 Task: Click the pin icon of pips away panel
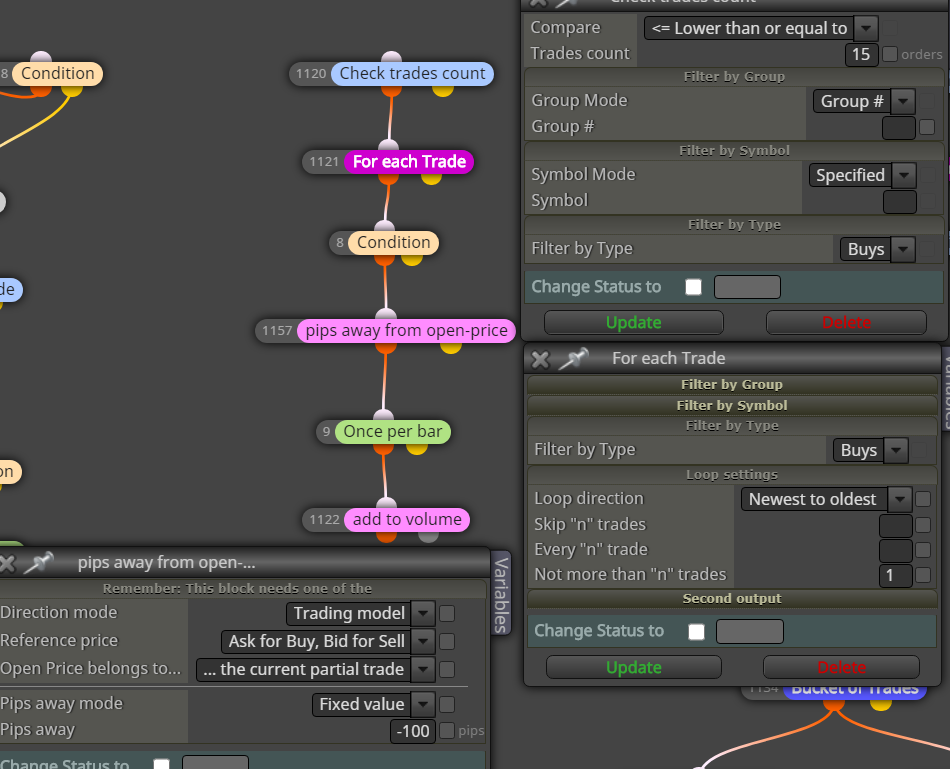[x=38, y=563]
